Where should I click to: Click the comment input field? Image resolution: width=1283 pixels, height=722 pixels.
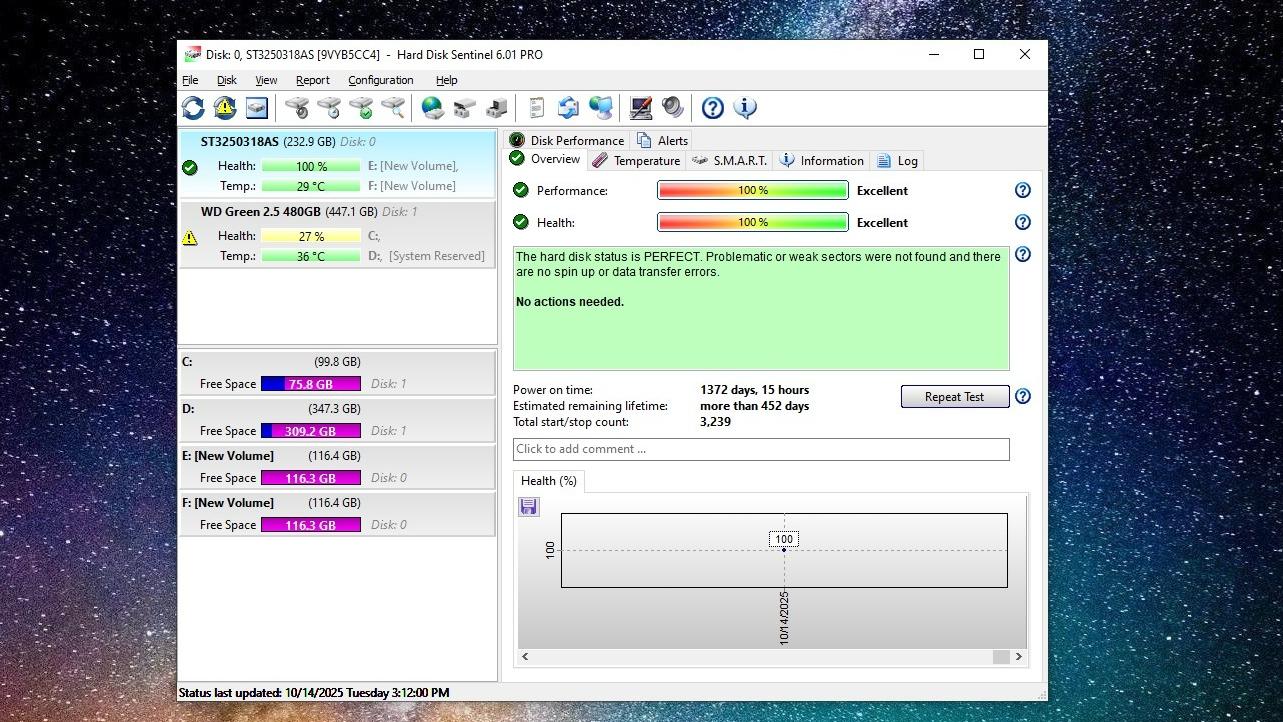(x=760, y=449)
